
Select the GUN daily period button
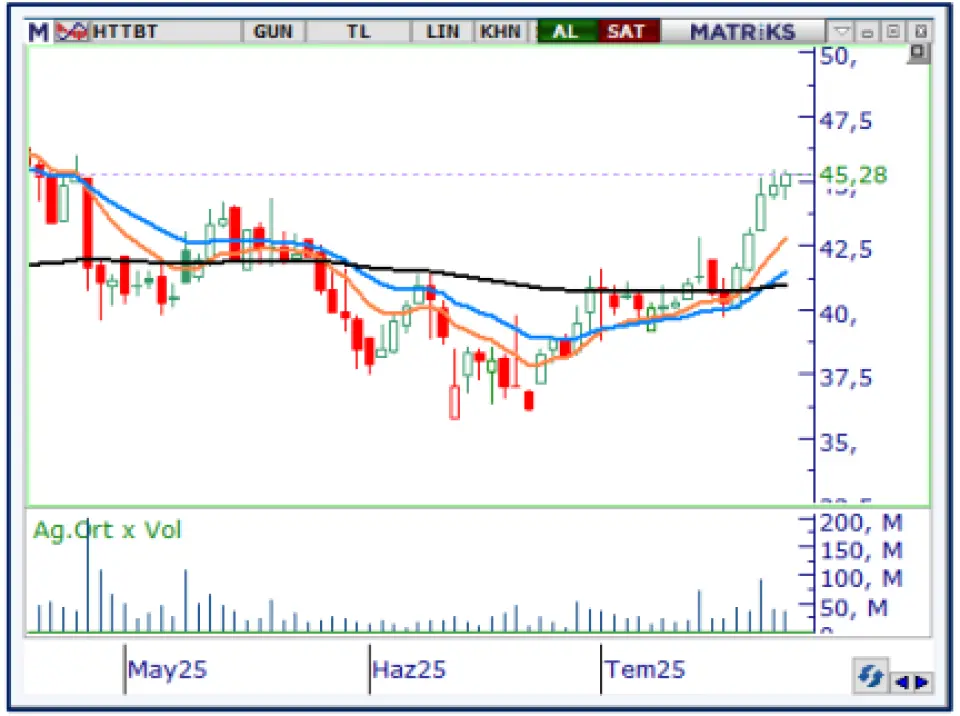point(273,31)
